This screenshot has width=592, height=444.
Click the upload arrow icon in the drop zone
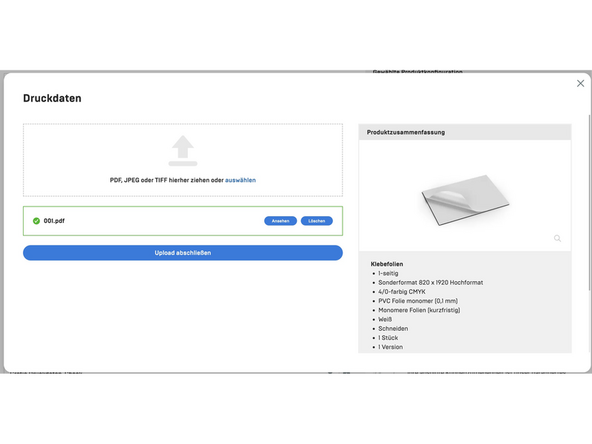point(183,151)
